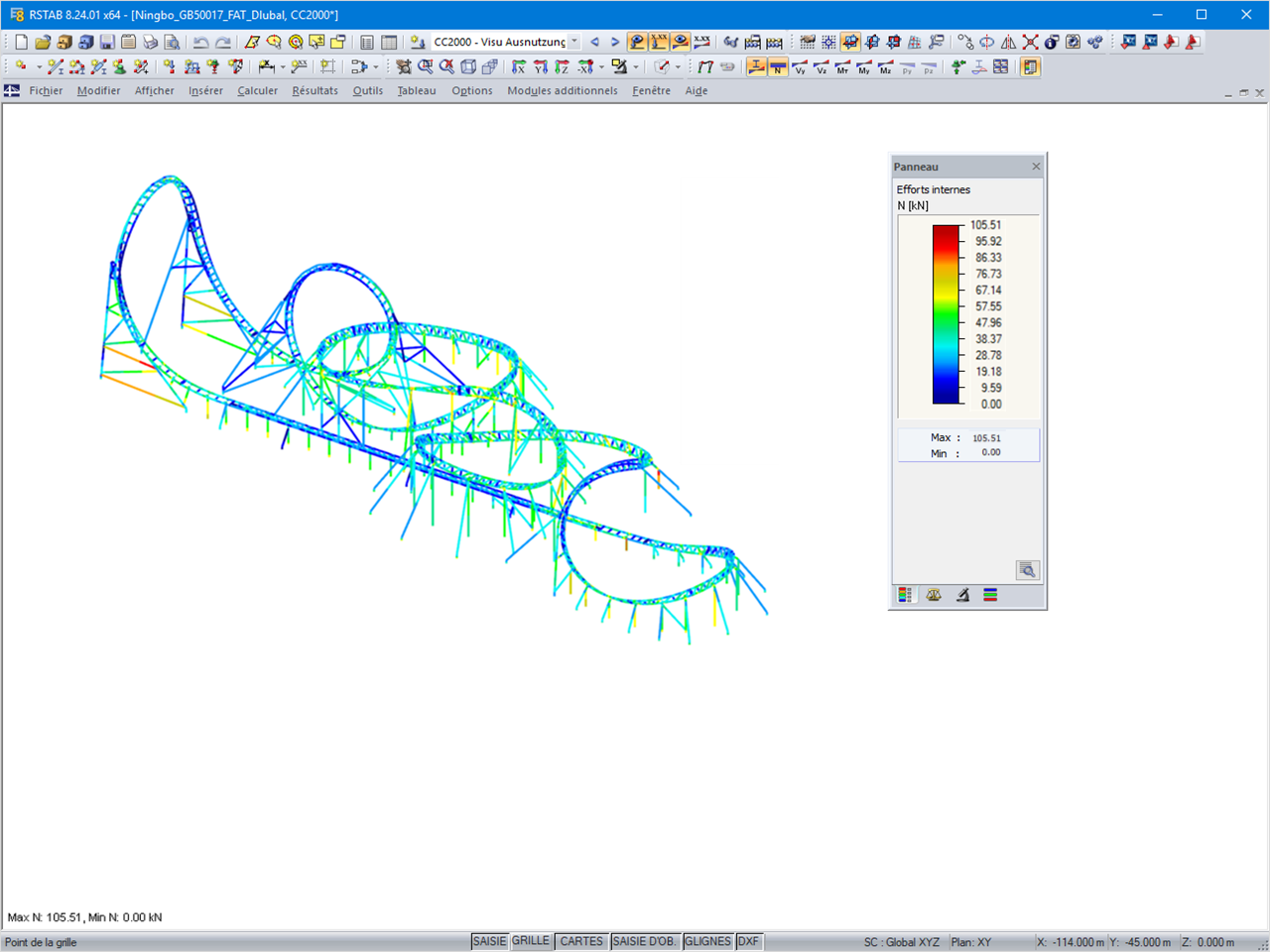Toggle SAISIE in the status bar

[x=489, y=941]
